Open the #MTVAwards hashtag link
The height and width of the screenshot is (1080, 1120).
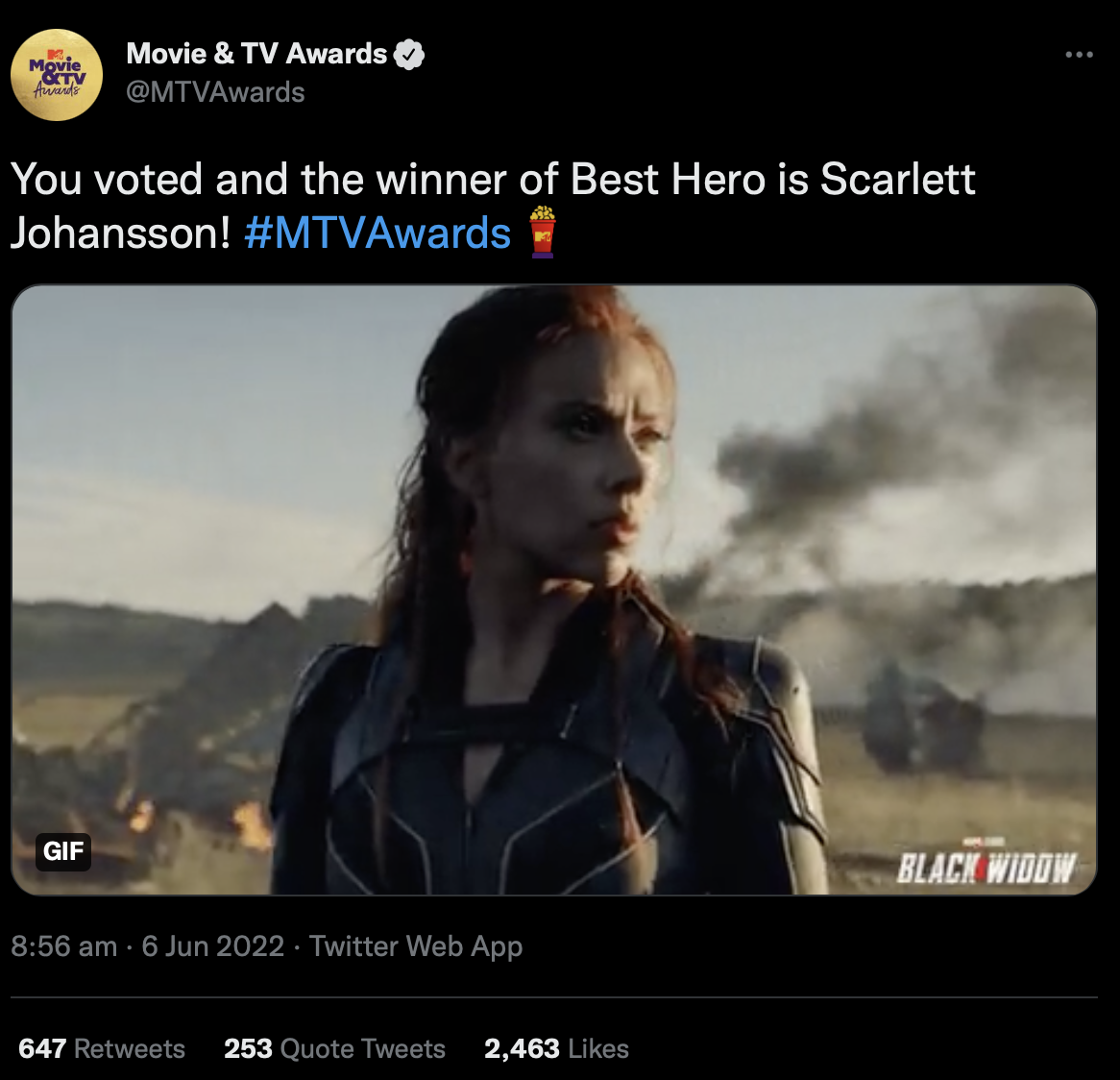(377, 233)
